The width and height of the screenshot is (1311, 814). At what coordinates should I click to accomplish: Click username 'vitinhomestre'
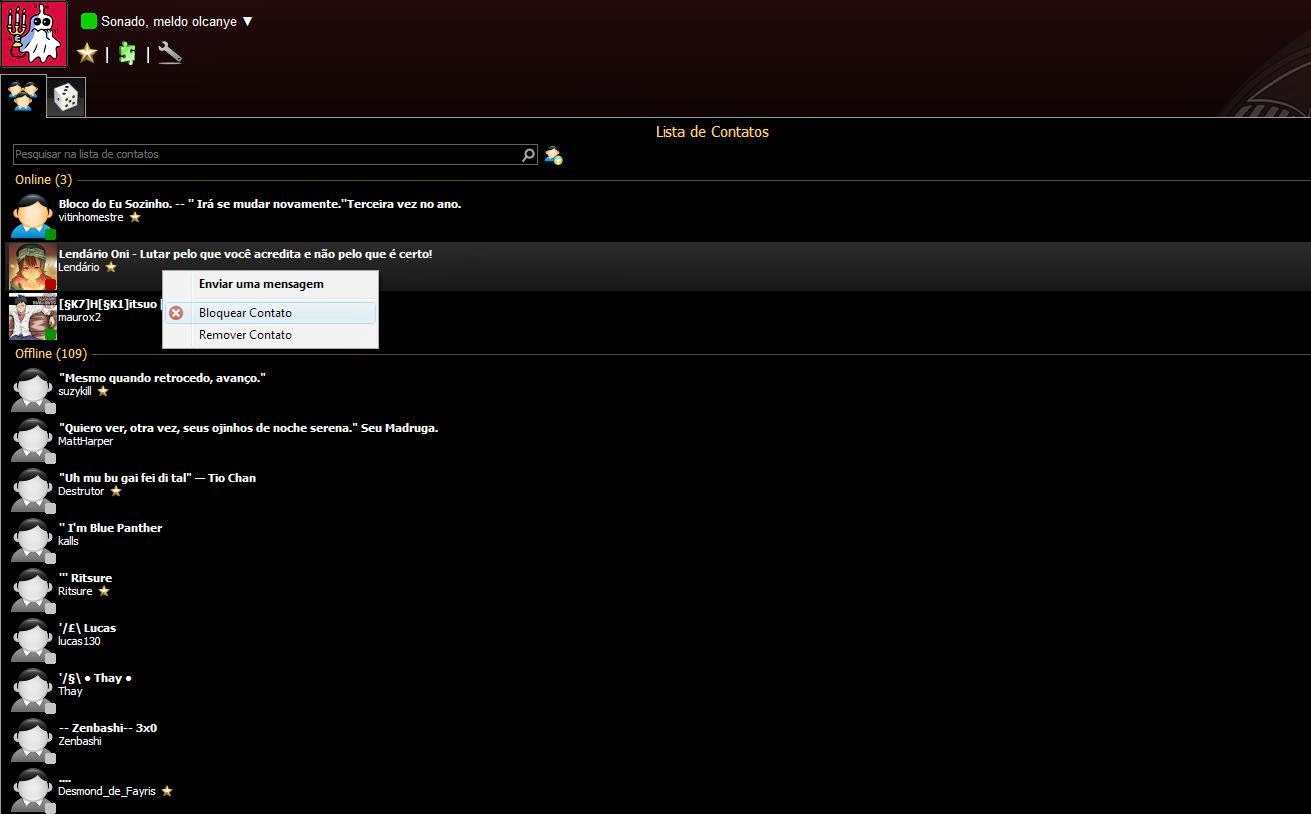pyautogui.click(x=91, y=217)
